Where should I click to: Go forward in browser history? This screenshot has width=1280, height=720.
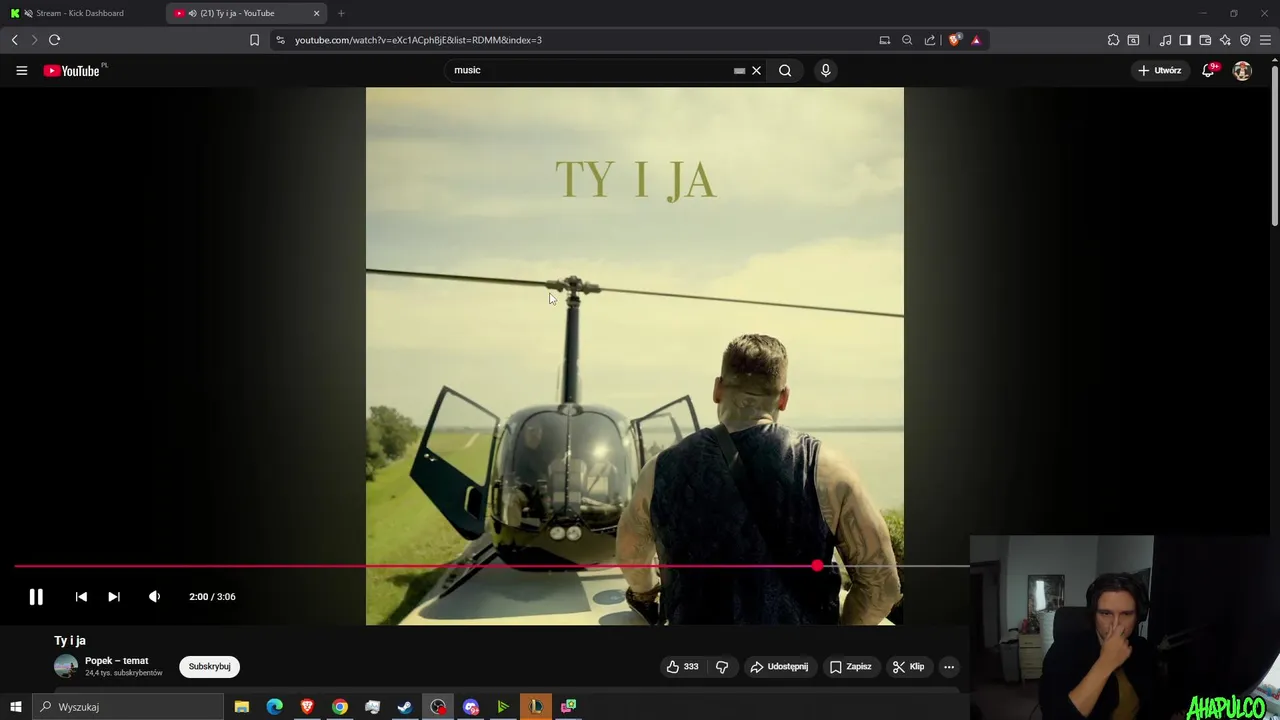click(x=34, y=40)
